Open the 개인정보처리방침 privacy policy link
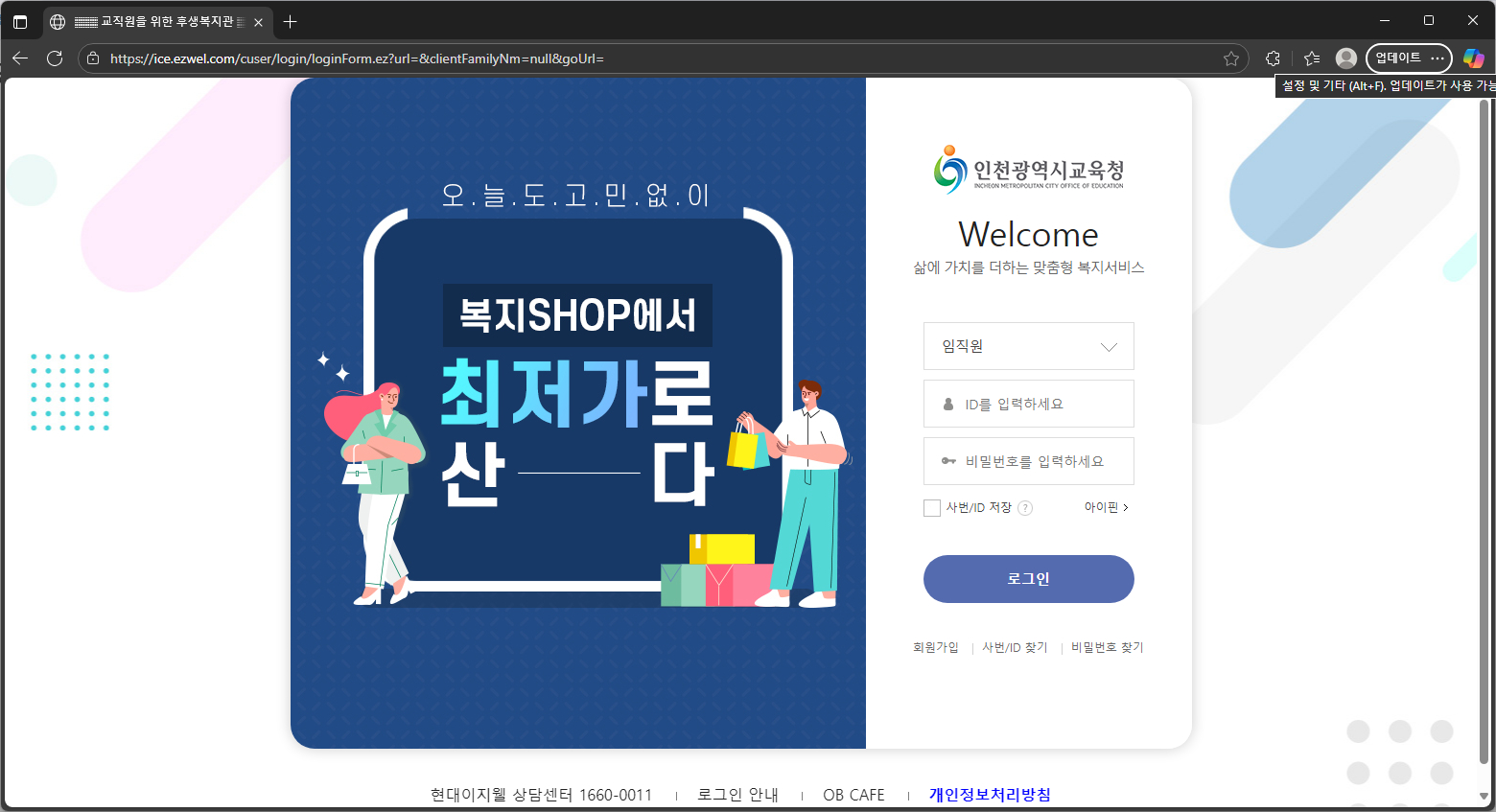The image size is (1496, 812). pyautogui.click(x=989, y=794)
